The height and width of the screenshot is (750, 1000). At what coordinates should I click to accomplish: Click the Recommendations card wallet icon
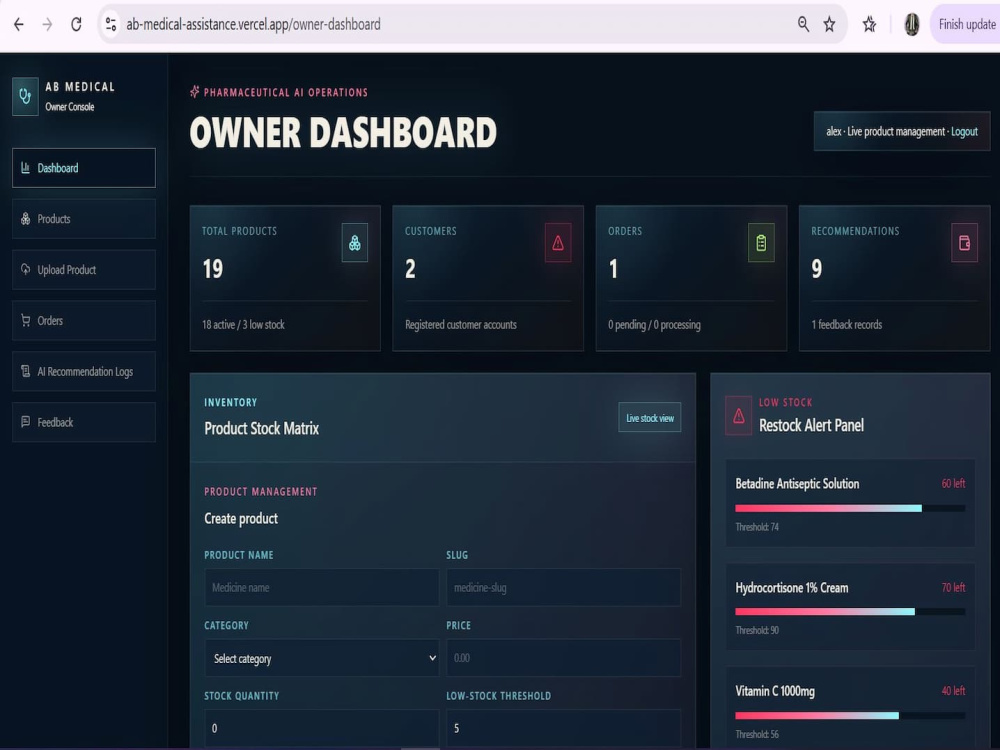click(964, 242)
